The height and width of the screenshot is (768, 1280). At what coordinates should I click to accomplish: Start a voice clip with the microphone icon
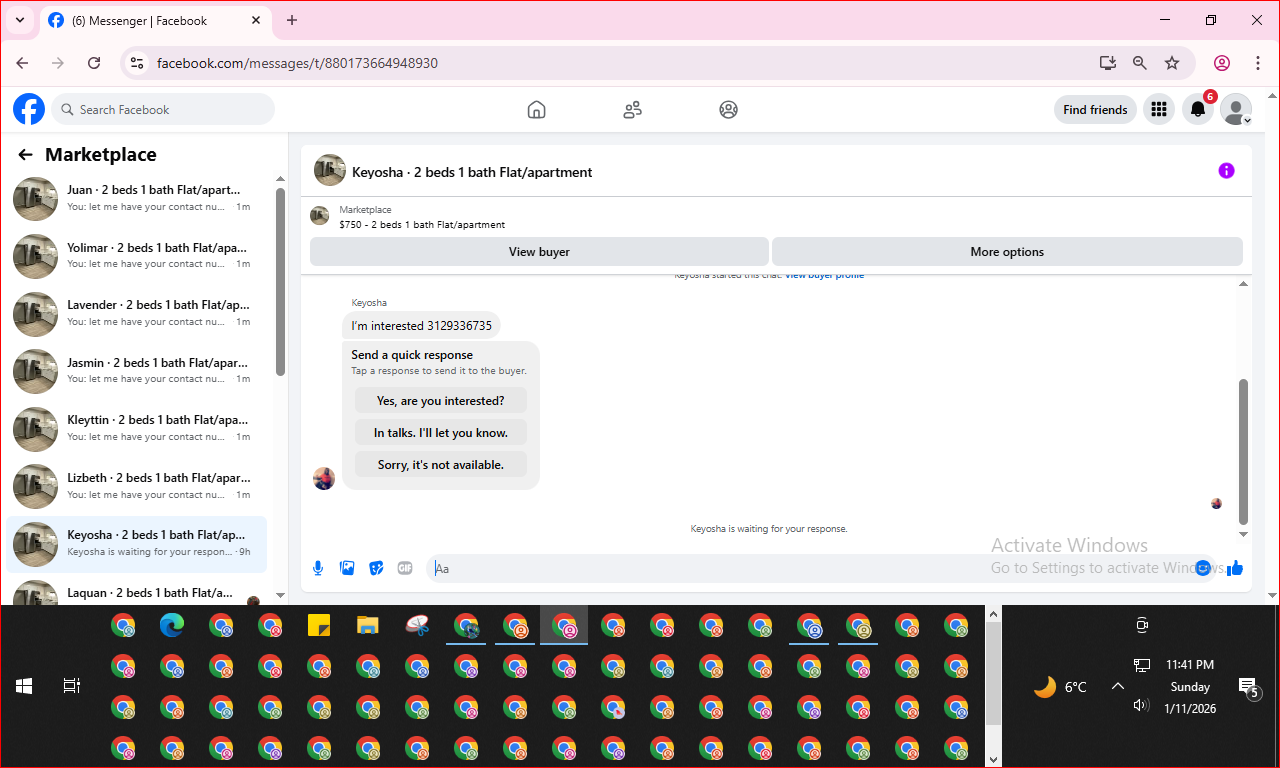318,568
